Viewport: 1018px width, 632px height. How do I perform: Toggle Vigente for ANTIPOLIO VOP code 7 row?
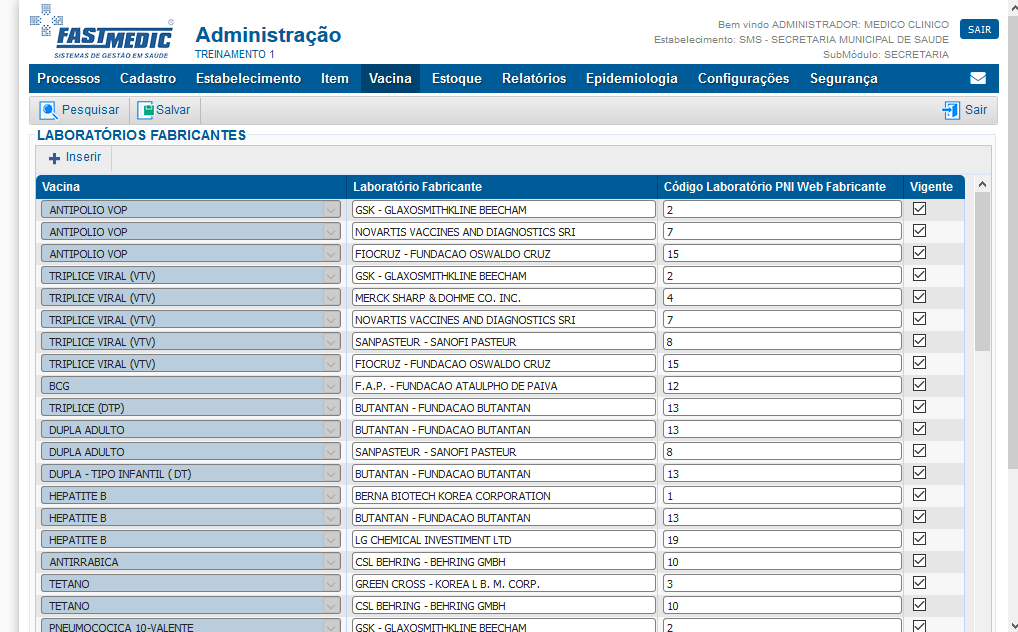pos(919,231)
